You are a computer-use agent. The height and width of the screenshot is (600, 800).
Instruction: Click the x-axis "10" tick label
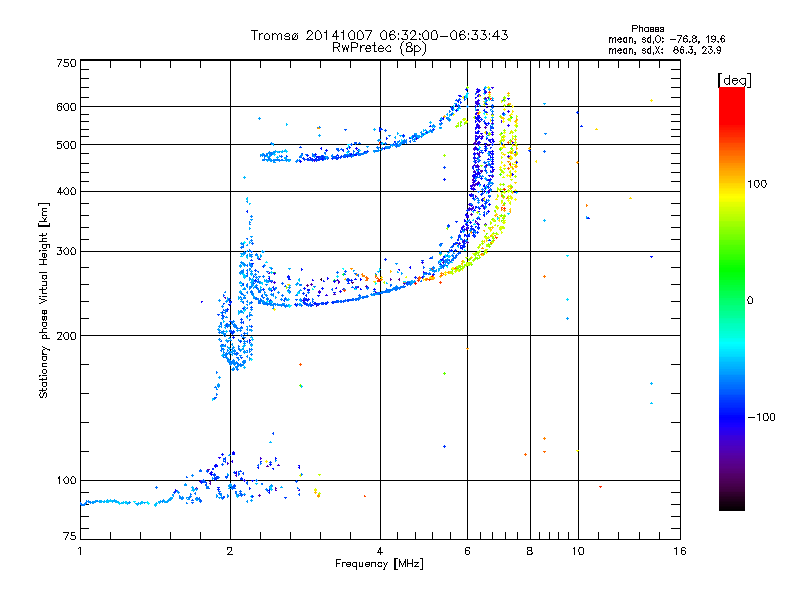point(578,551)
